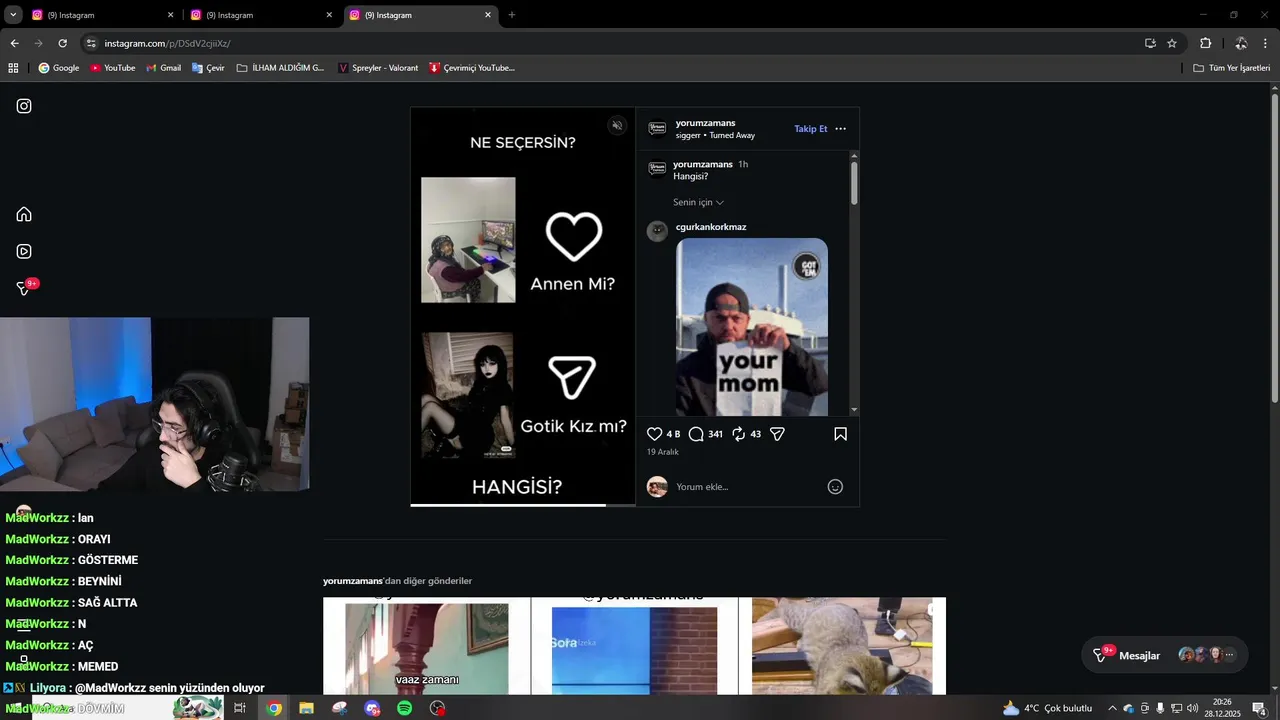Click the page's vertical scrollbar
Image resolution: width=1280 pixels, height=720 pixels.
1275,250
